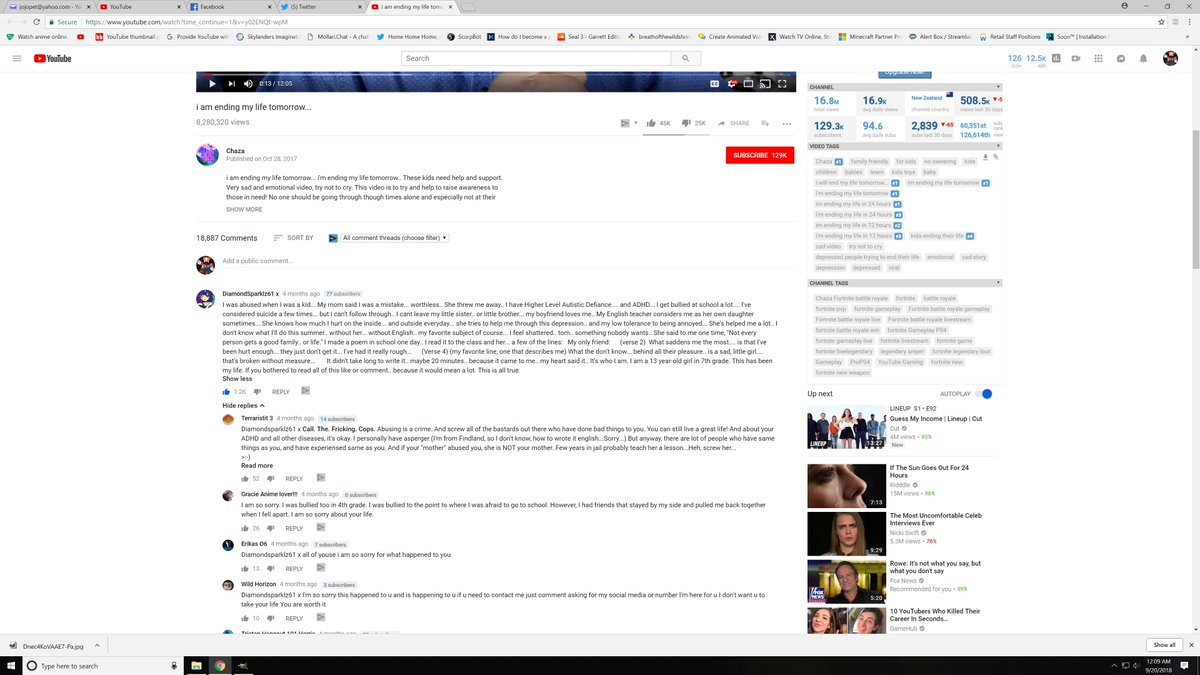Reply to Gracie Anime lover comment

294,528
